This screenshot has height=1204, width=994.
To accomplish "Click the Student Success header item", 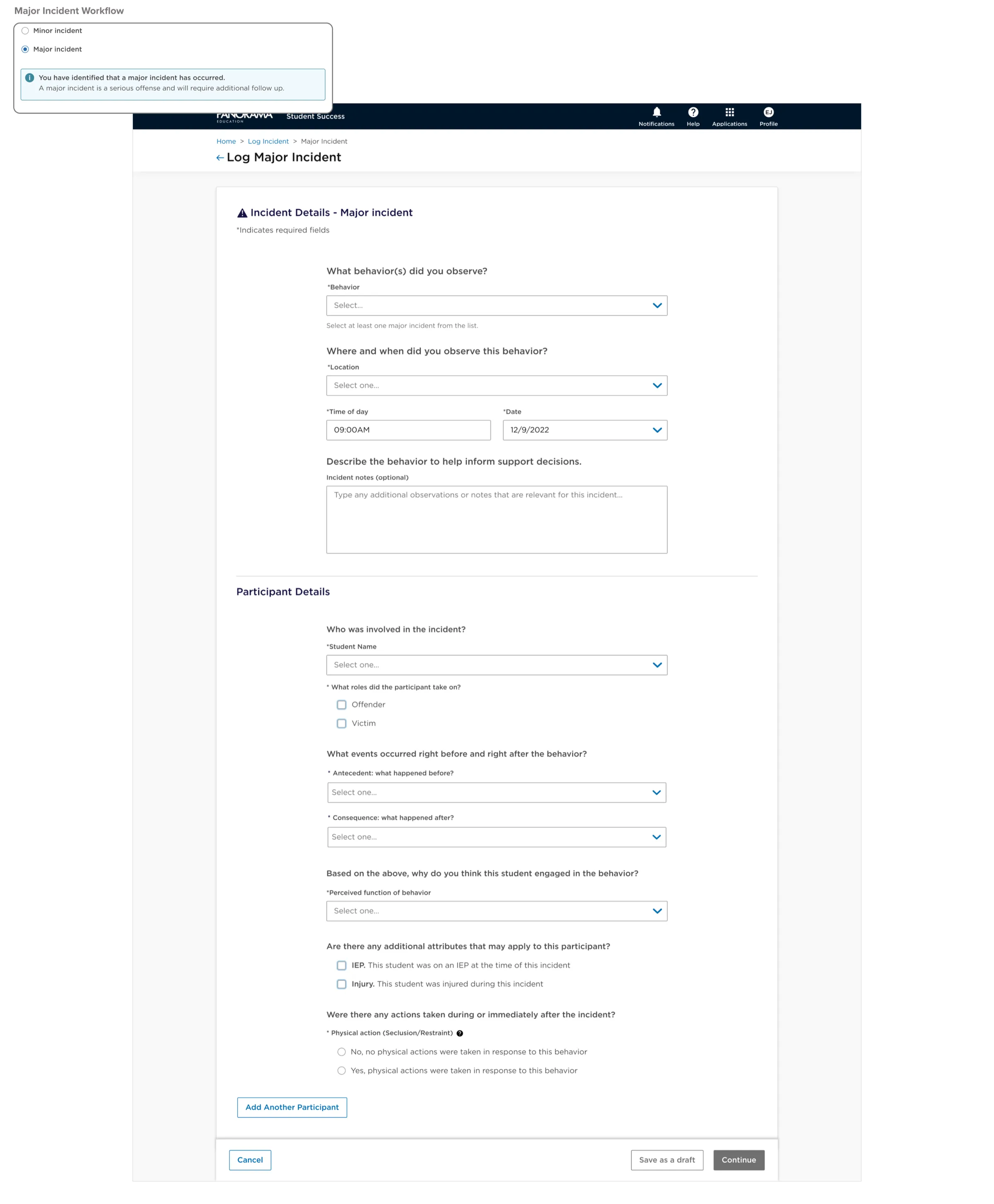I will (x=316, y=116).
